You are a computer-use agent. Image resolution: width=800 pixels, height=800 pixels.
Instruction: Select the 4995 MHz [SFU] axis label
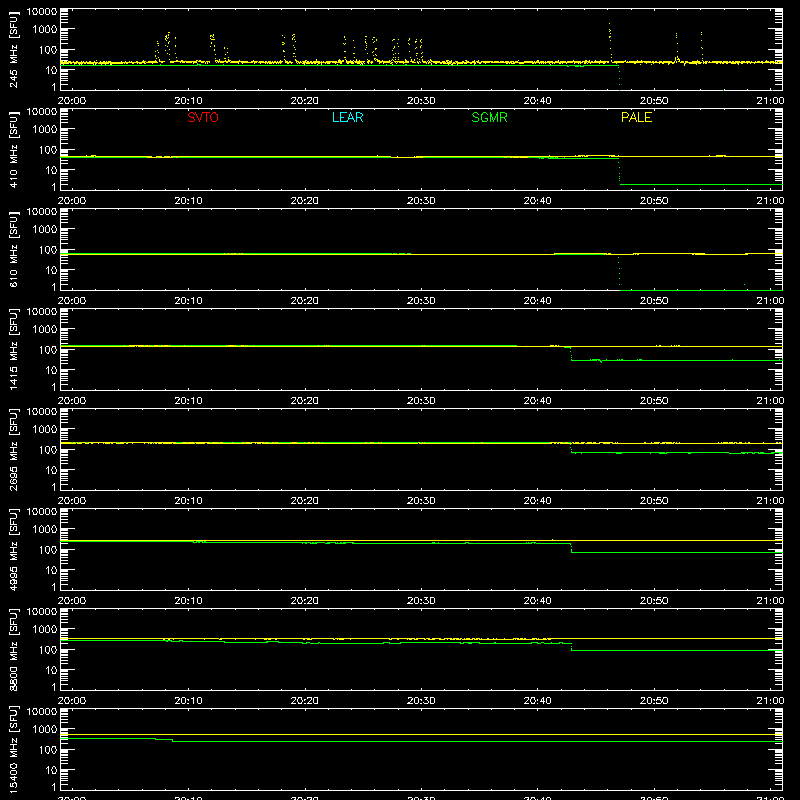pyautogui.click(x=14, y=549)
